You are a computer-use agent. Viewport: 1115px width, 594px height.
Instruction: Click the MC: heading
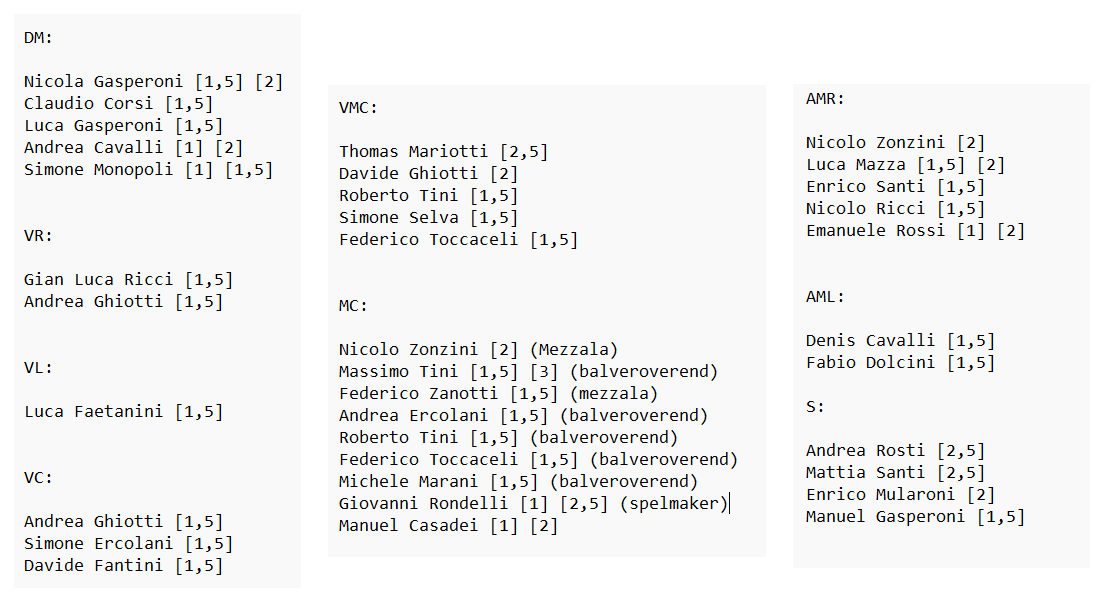point(353,306)
